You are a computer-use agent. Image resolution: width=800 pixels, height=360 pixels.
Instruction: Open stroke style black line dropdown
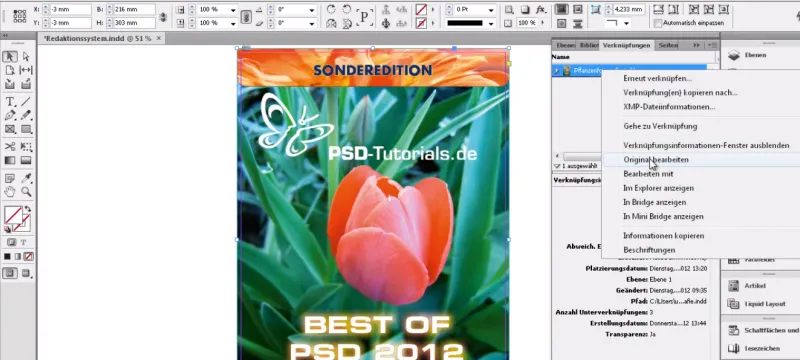coord(491,23)
